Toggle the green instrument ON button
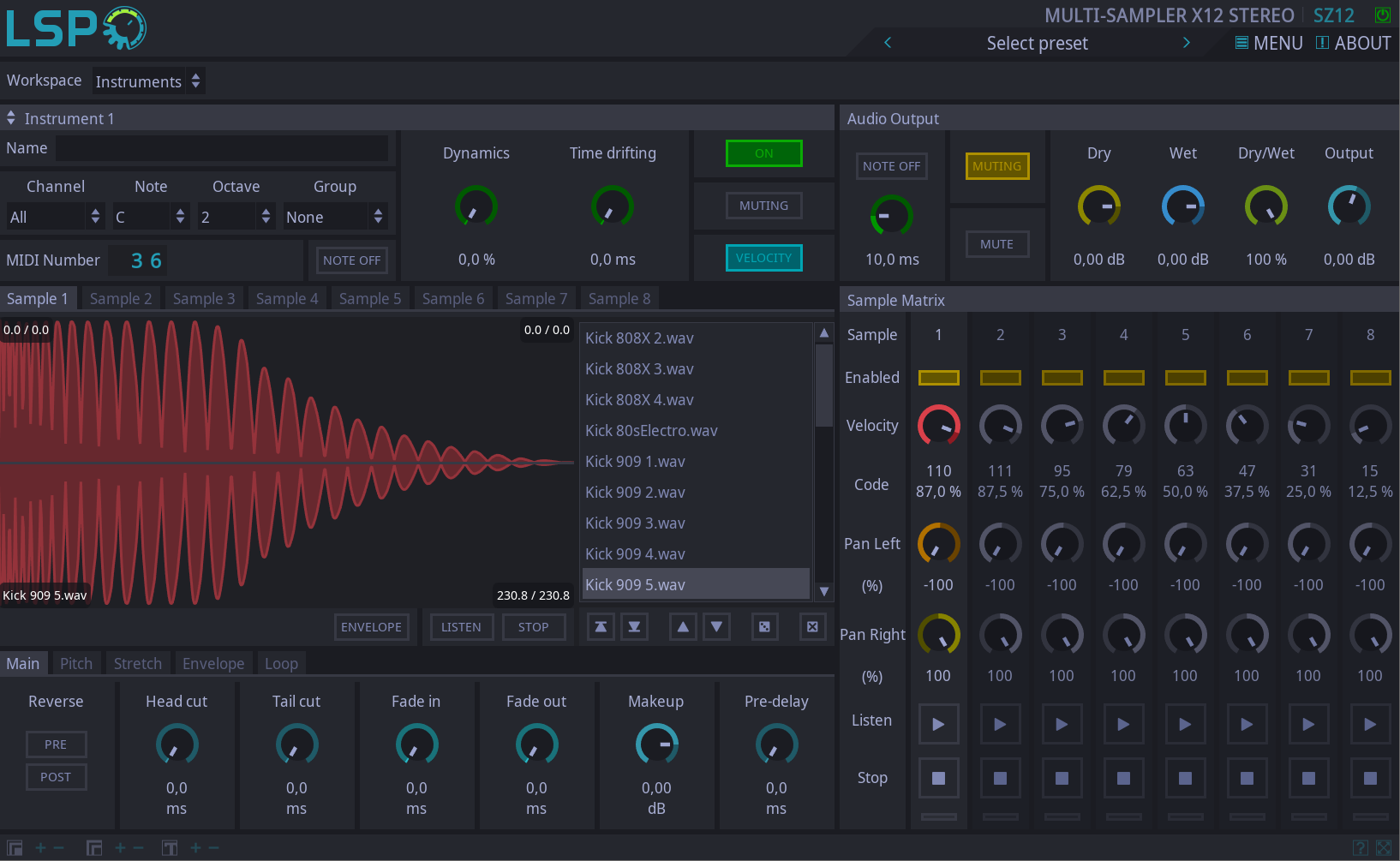Image resolution: width=1400 pixels, height=861 pixels. point(763,153)
